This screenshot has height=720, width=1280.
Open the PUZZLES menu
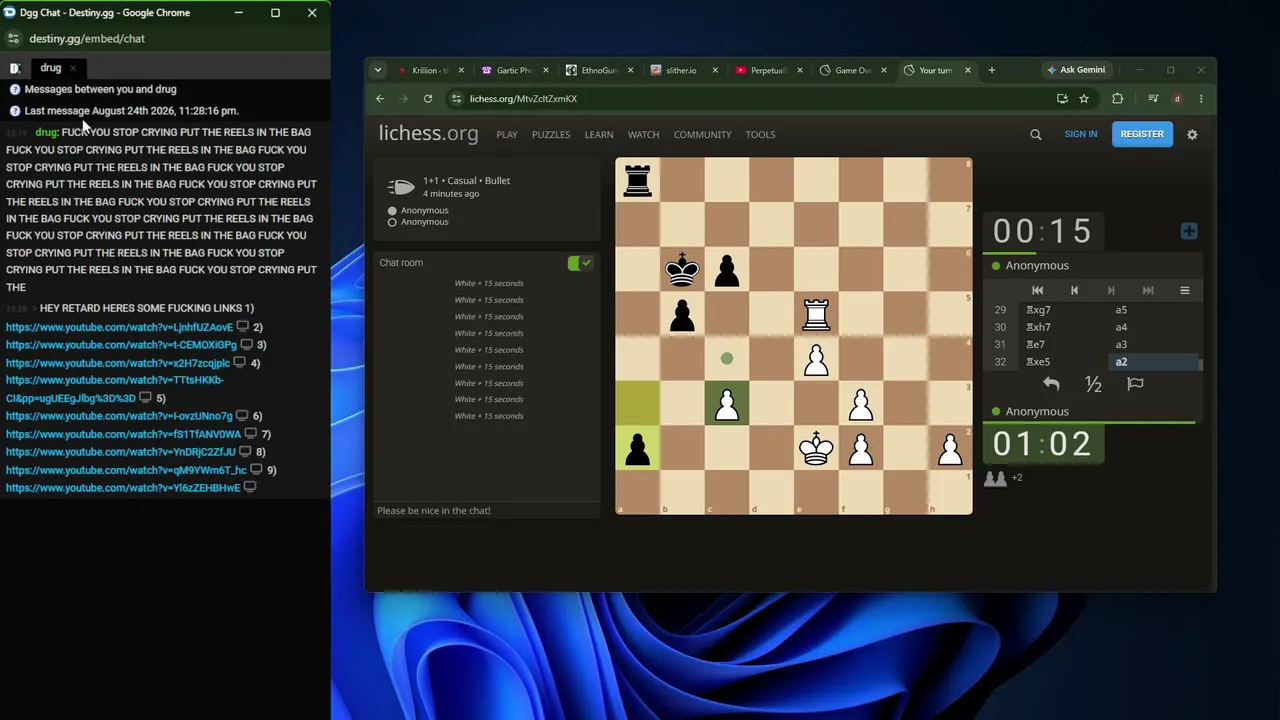tap(551, 134)
